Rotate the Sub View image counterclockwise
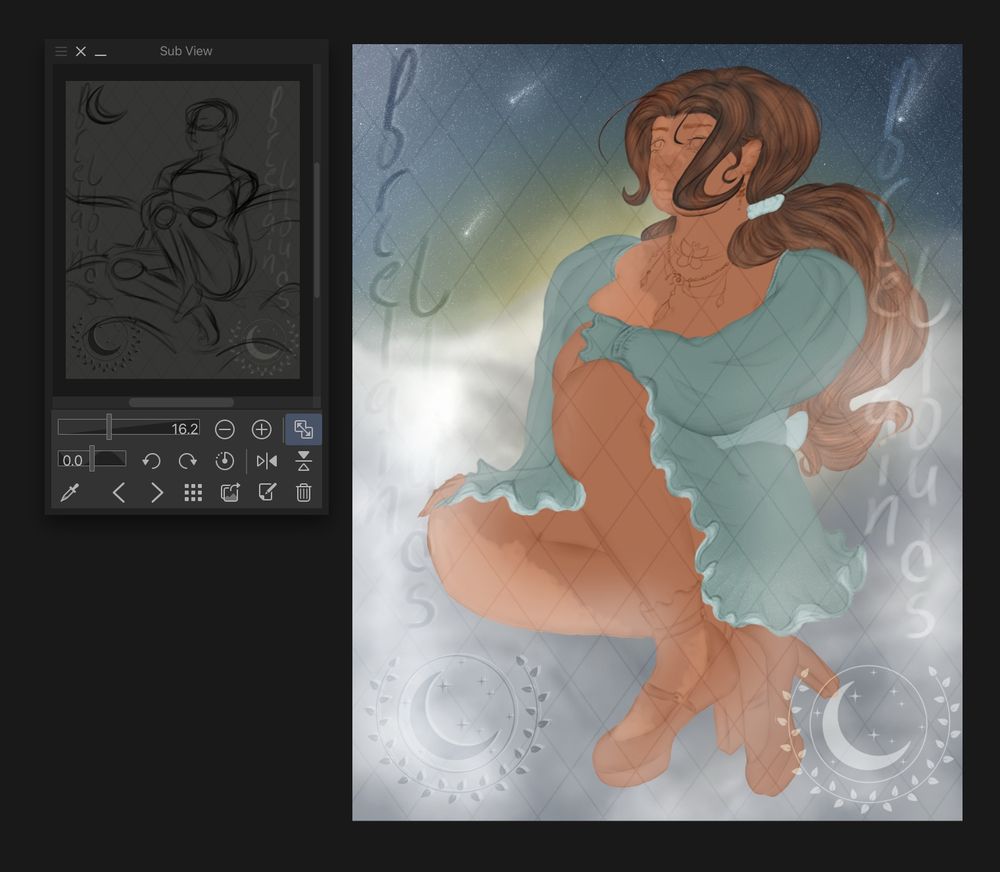The image size is (1000, 872). coord(152,460)
